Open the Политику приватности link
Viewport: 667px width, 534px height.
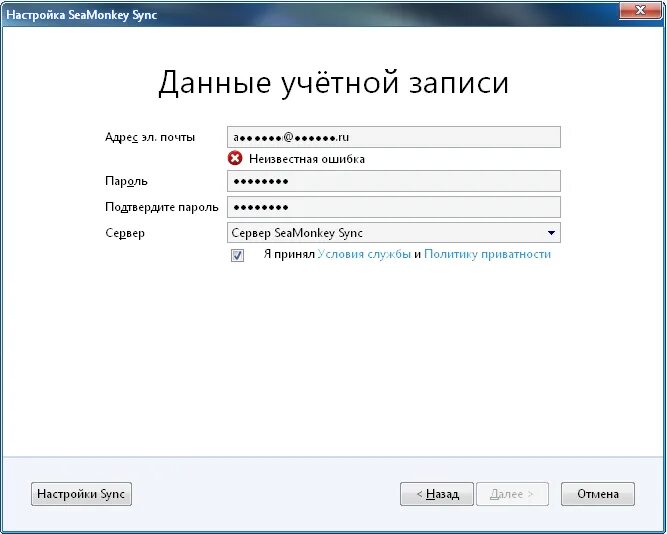point(487,254)
